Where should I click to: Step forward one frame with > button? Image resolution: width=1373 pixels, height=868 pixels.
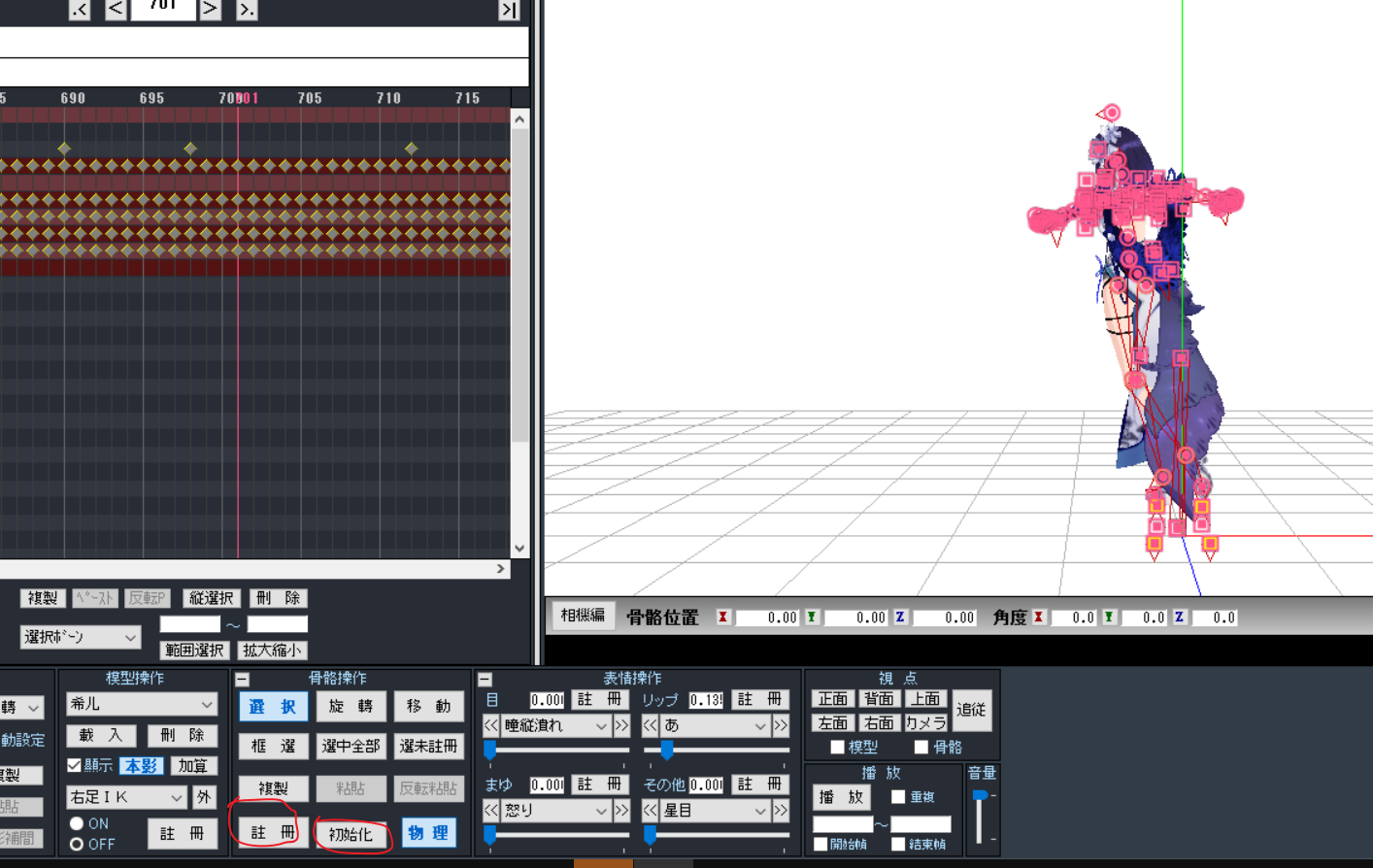(x=210, y=10)
